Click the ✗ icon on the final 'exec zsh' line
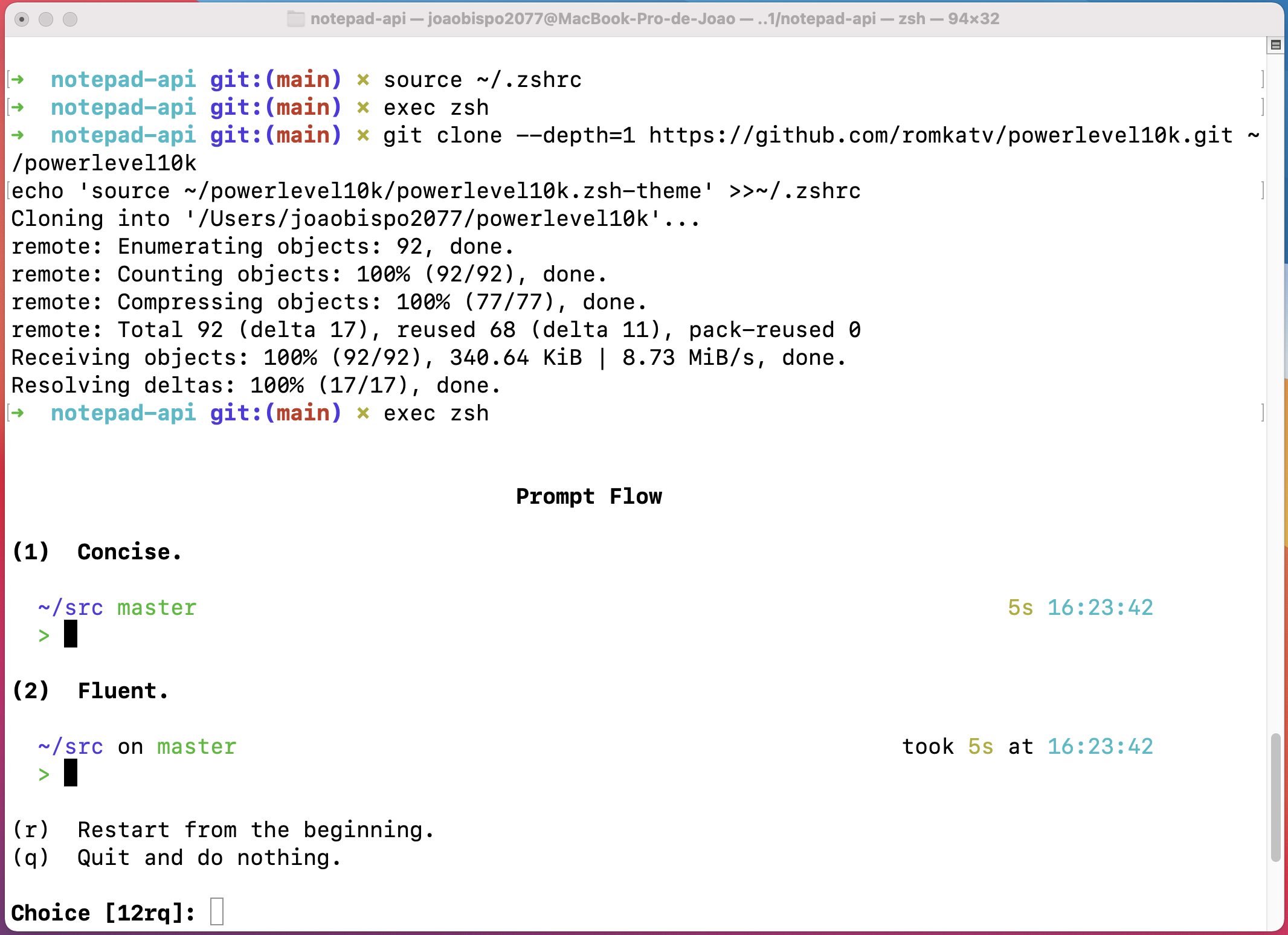1288x935 pixels. [362, 413]
